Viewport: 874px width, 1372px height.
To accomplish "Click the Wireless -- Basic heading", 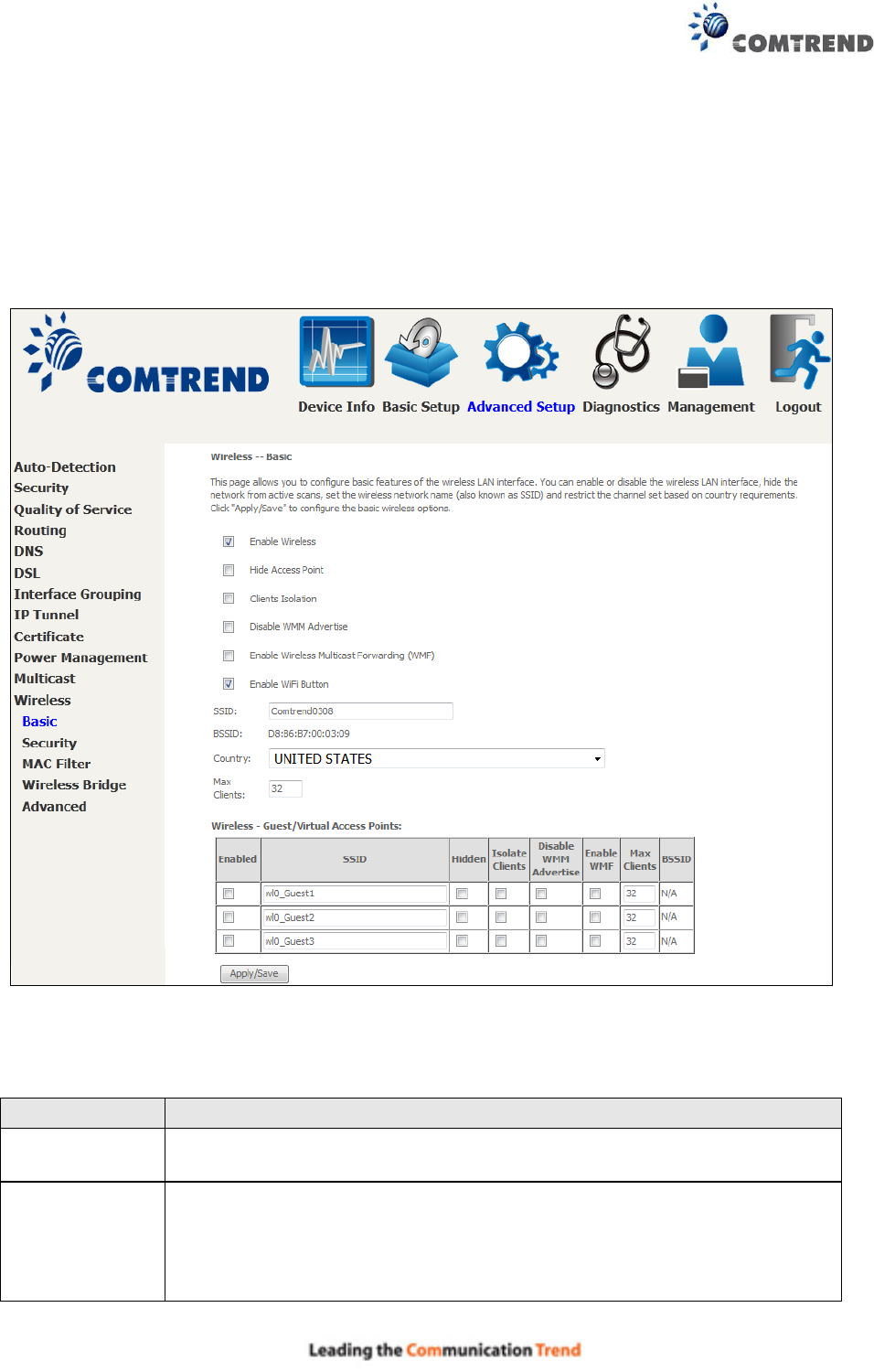I will click(251, 456).
